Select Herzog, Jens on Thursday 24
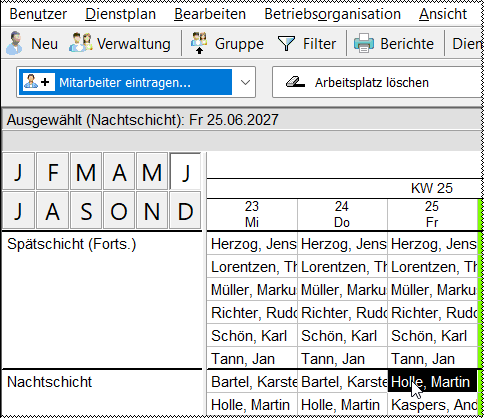 (342, 244)
